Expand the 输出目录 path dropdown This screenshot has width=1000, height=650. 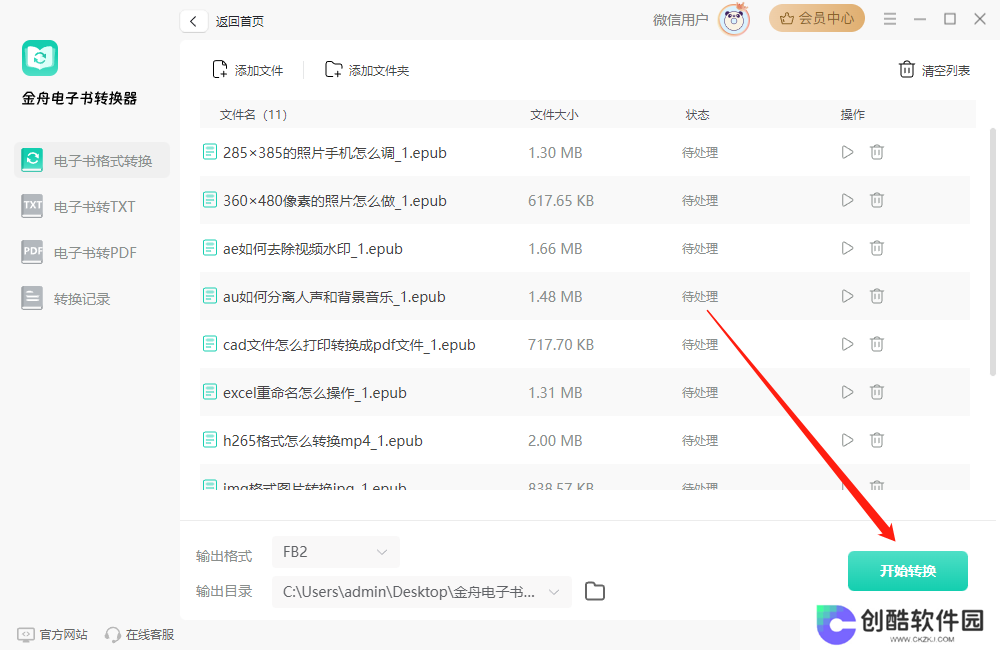coord(554,592)
